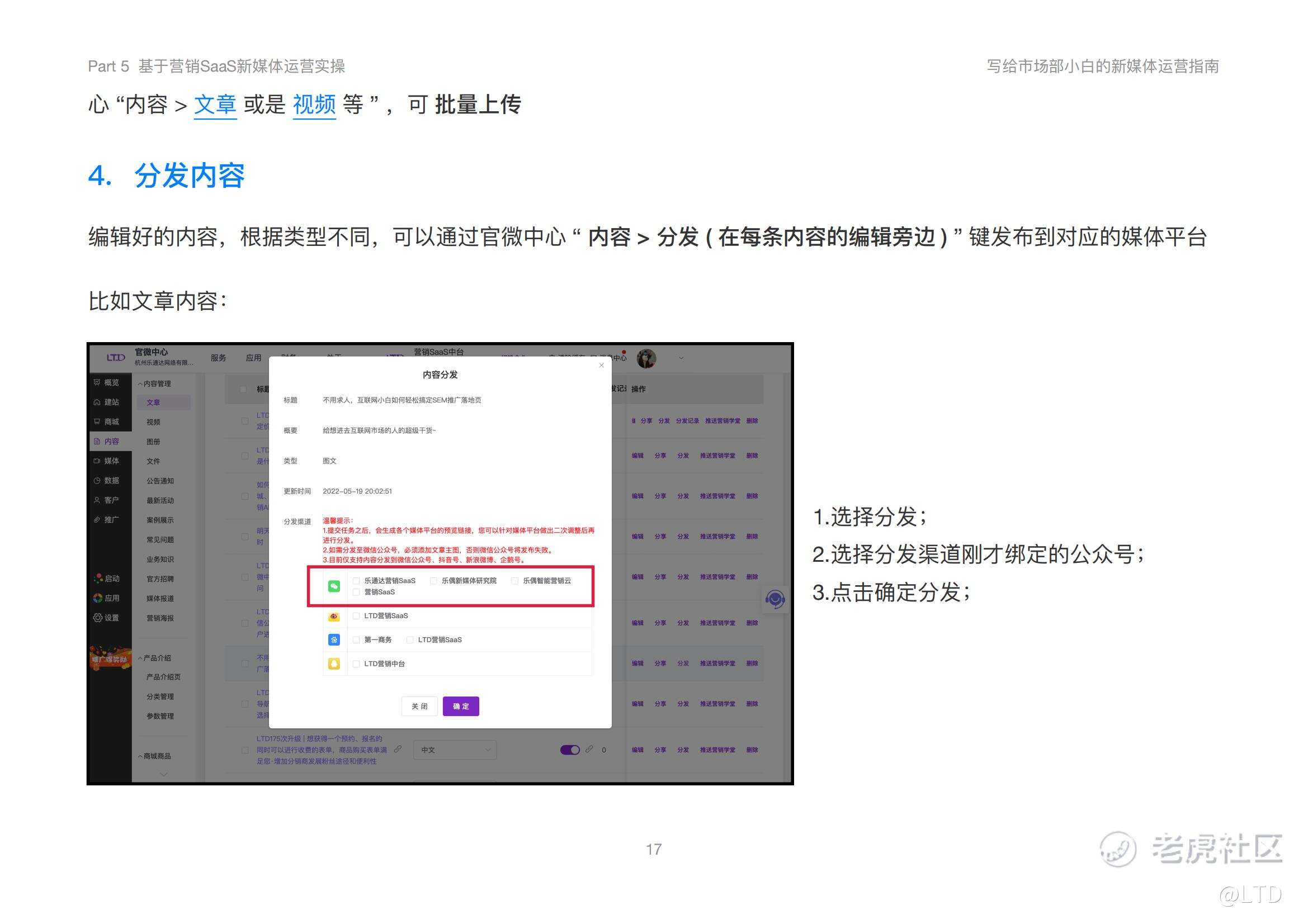This screenshot has width=1308, height=924.
Task: Click the 关闭 button in dialog
Action: pos(419,706)
